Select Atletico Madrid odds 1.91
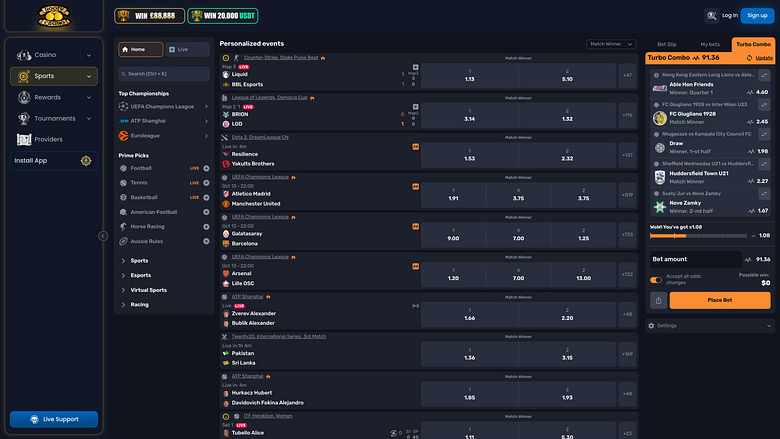 [453, 195]
